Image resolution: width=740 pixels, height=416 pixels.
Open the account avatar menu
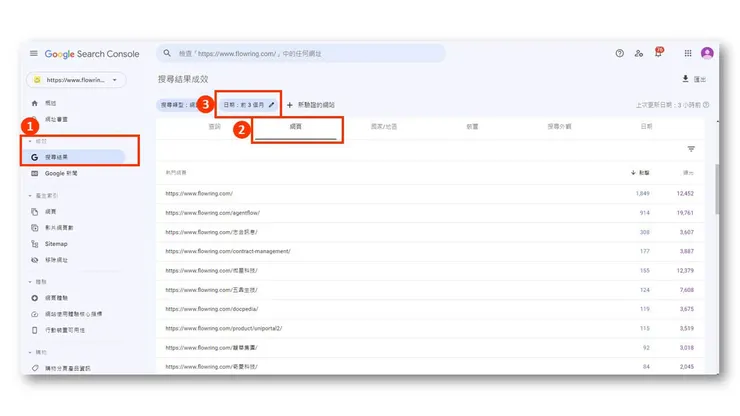tap(707, 53)
